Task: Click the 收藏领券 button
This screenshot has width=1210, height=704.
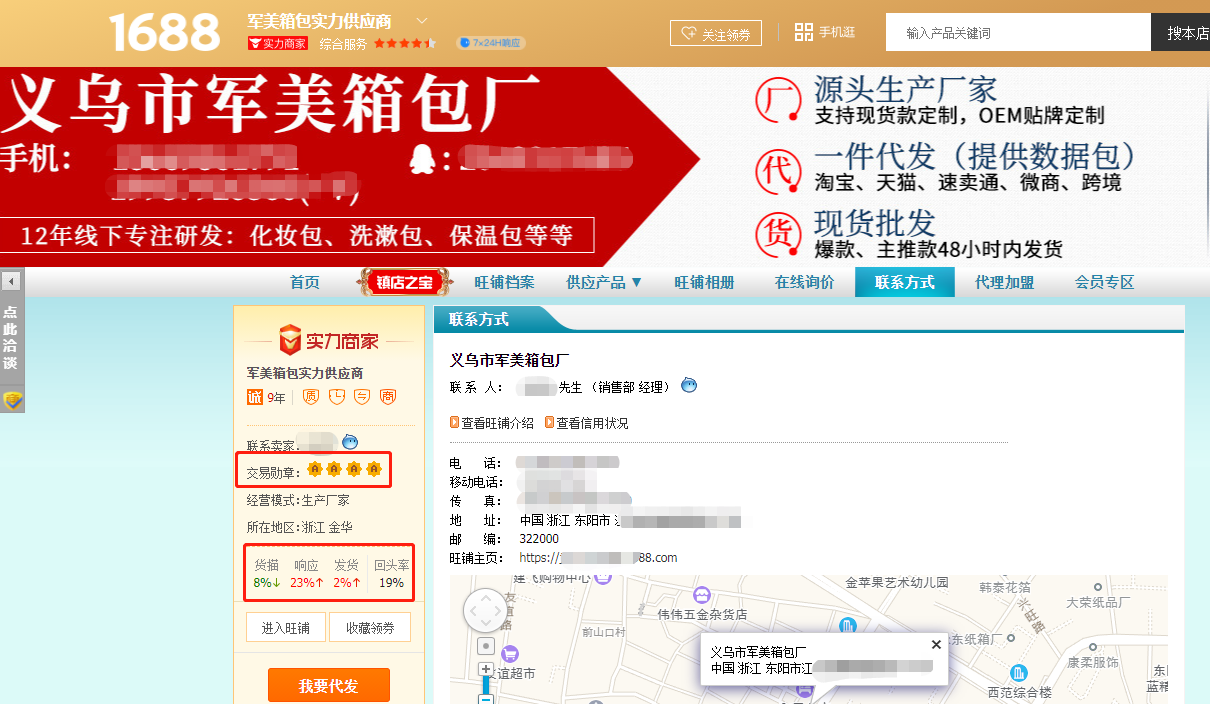Action: 370,628
